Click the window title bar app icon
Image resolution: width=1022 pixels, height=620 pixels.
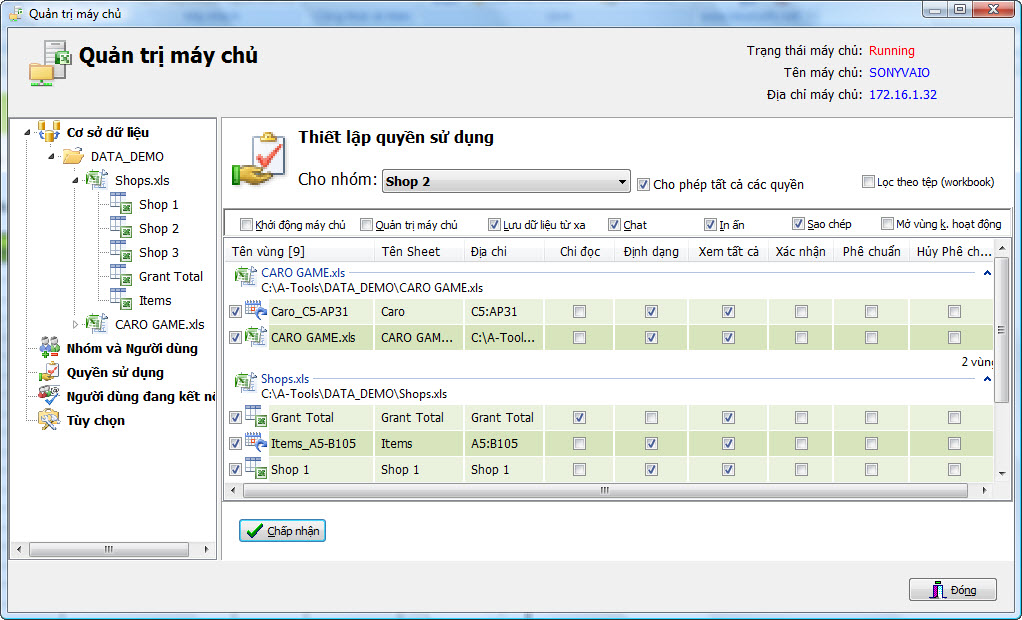[16, 13]
